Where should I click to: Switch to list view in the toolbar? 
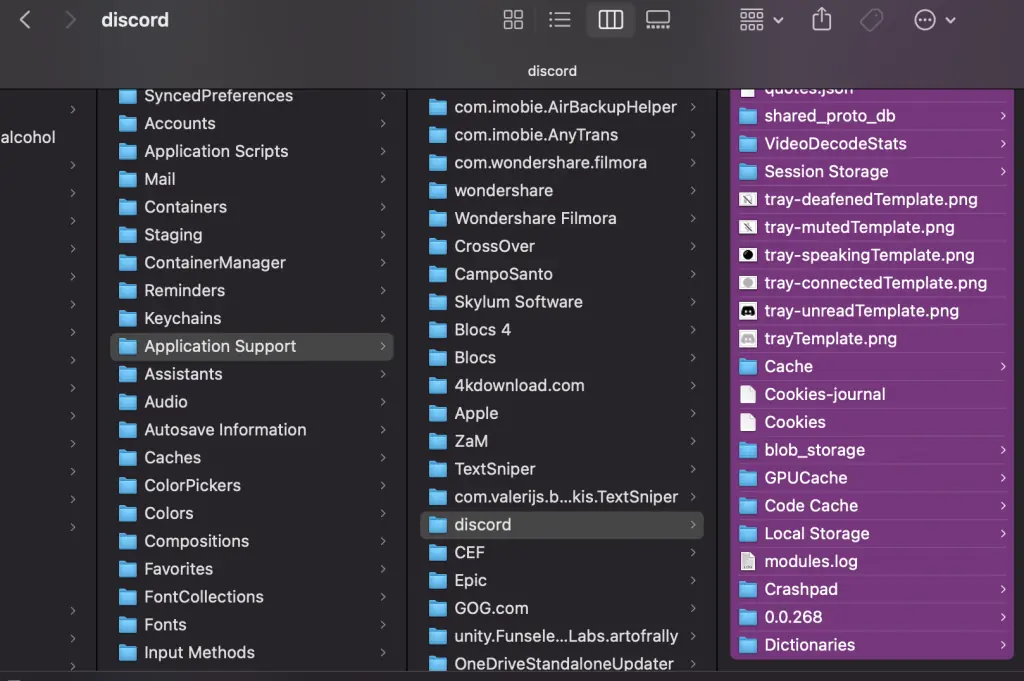pos(559,19)
